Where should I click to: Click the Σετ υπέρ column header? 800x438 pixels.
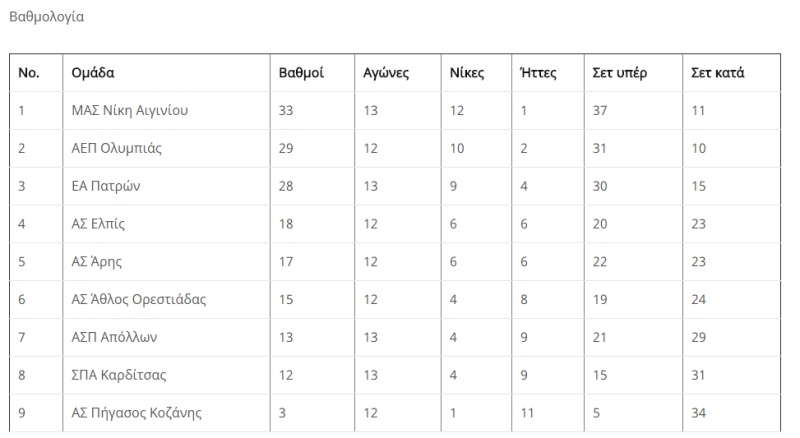point(619,73)
